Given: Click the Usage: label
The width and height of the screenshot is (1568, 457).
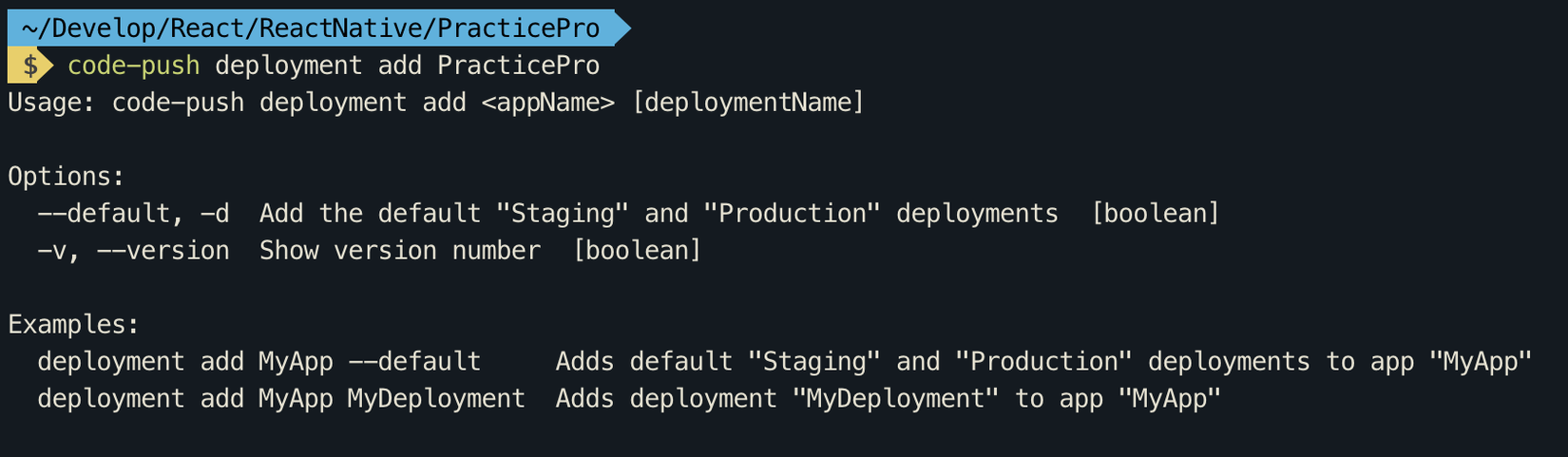Looking at the screenshot, I should point(52,103).
